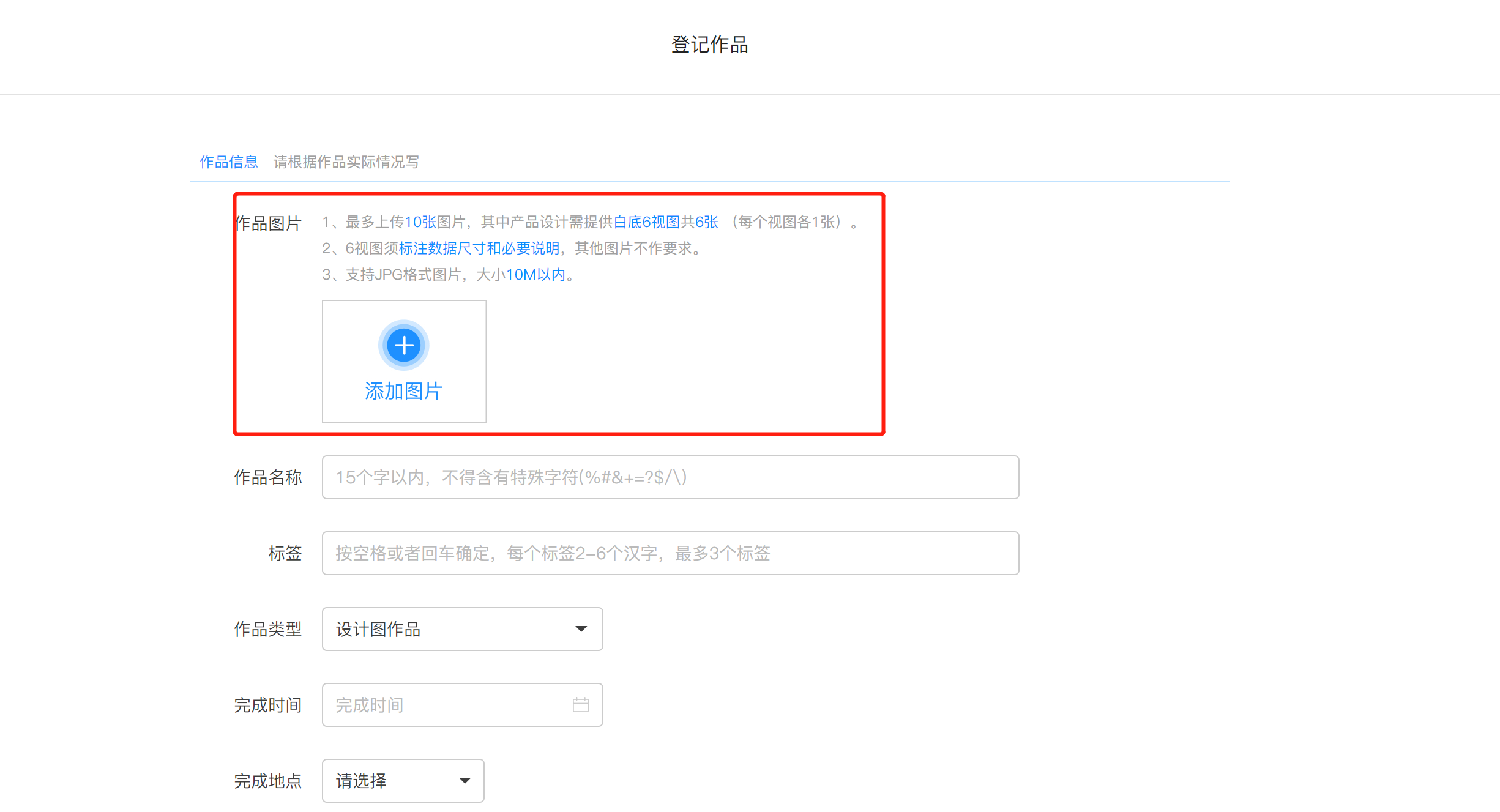Click the 登记作品 page title

tap(709, 45)
